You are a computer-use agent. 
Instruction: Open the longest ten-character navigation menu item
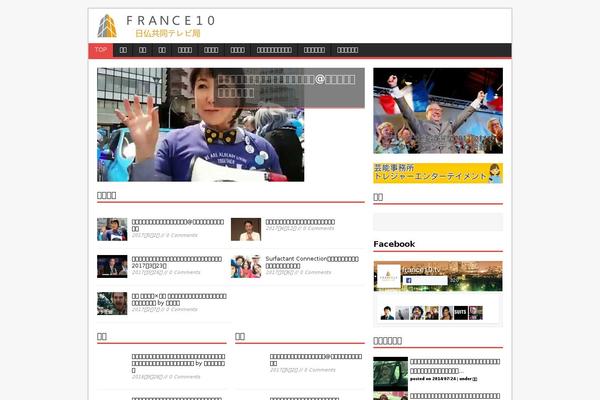(274, 50)
